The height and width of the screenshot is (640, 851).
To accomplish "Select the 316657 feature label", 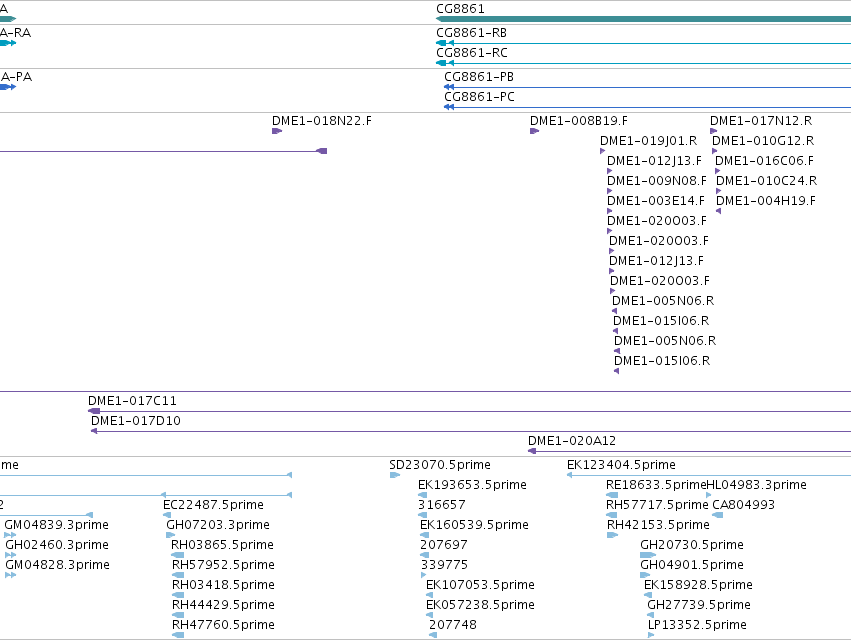I will tap(442, 505).
